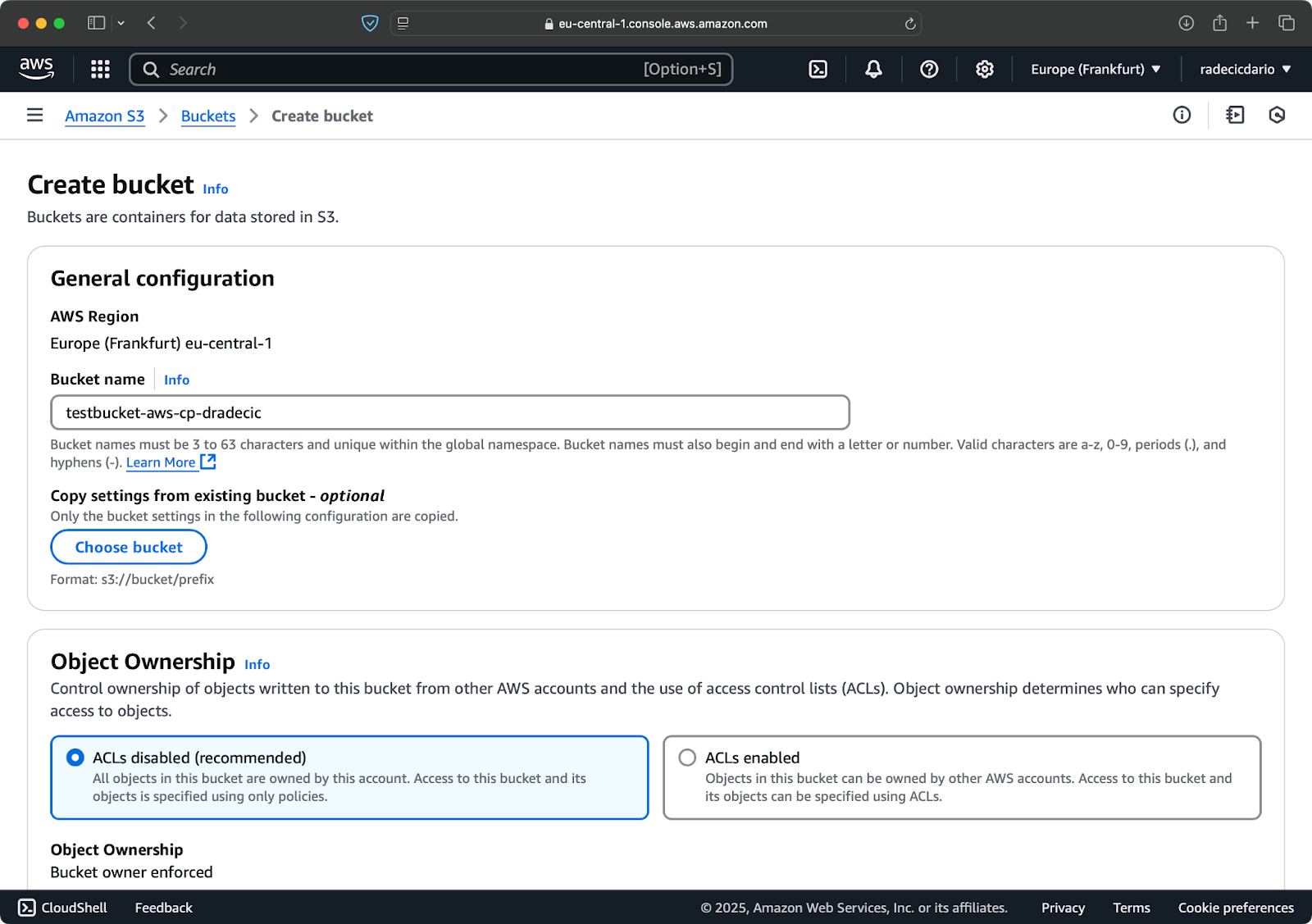Click Feedback in the footer
Image resolution: width=1312 pixels, height=924 pixels.
coord(164,908)
